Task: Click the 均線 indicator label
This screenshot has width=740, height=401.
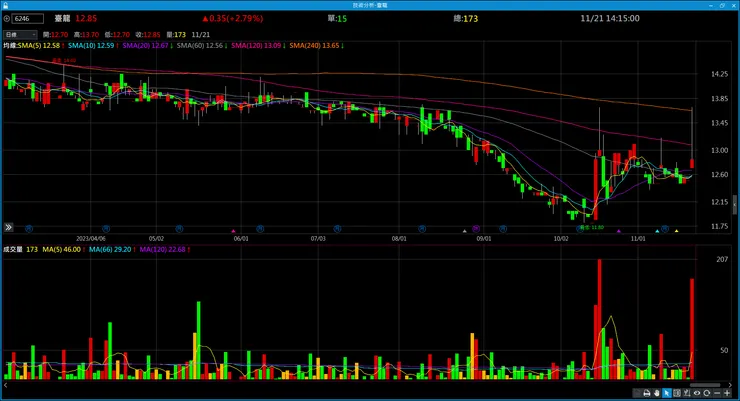Action: 10,46
